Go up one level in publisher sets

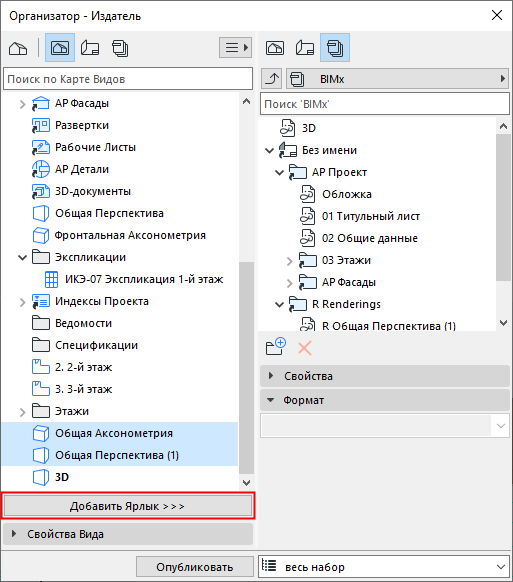point(272,79)
